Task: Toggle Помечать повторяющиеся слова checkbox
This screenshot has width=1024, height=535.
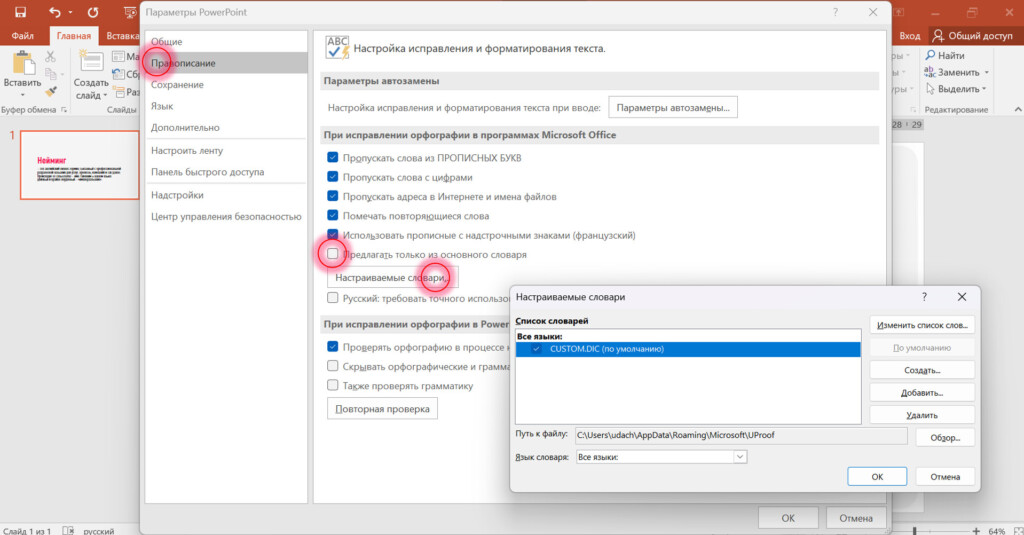Action: pos(332,216)
